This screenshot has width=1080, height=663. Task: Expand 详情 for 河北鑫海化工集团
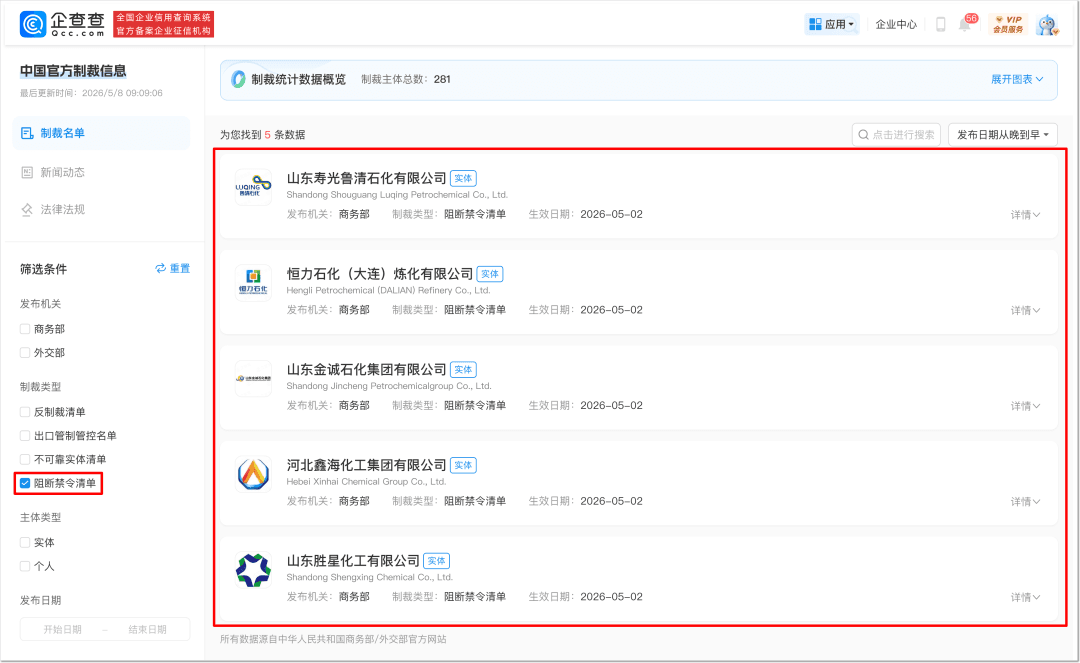(x=1025, y=502)
